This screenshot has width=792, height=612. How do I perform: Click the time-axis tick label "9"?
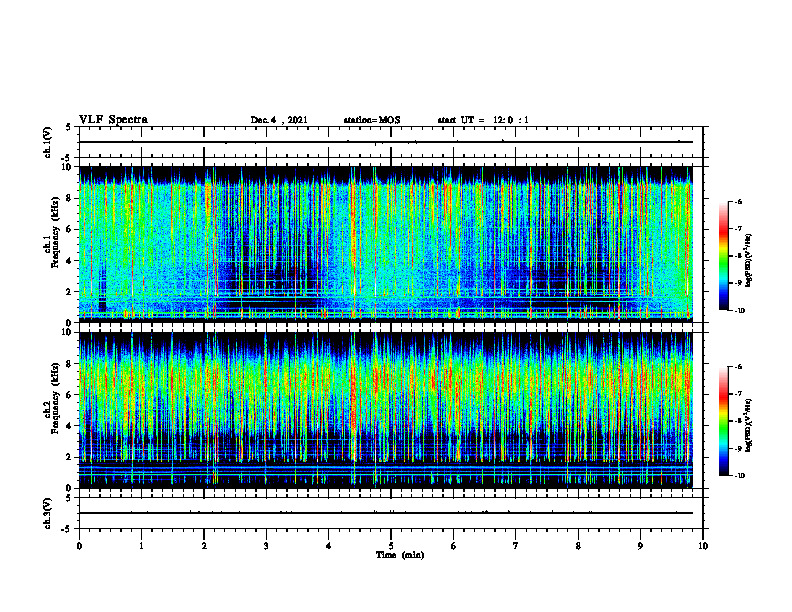(x=640, y=546)
